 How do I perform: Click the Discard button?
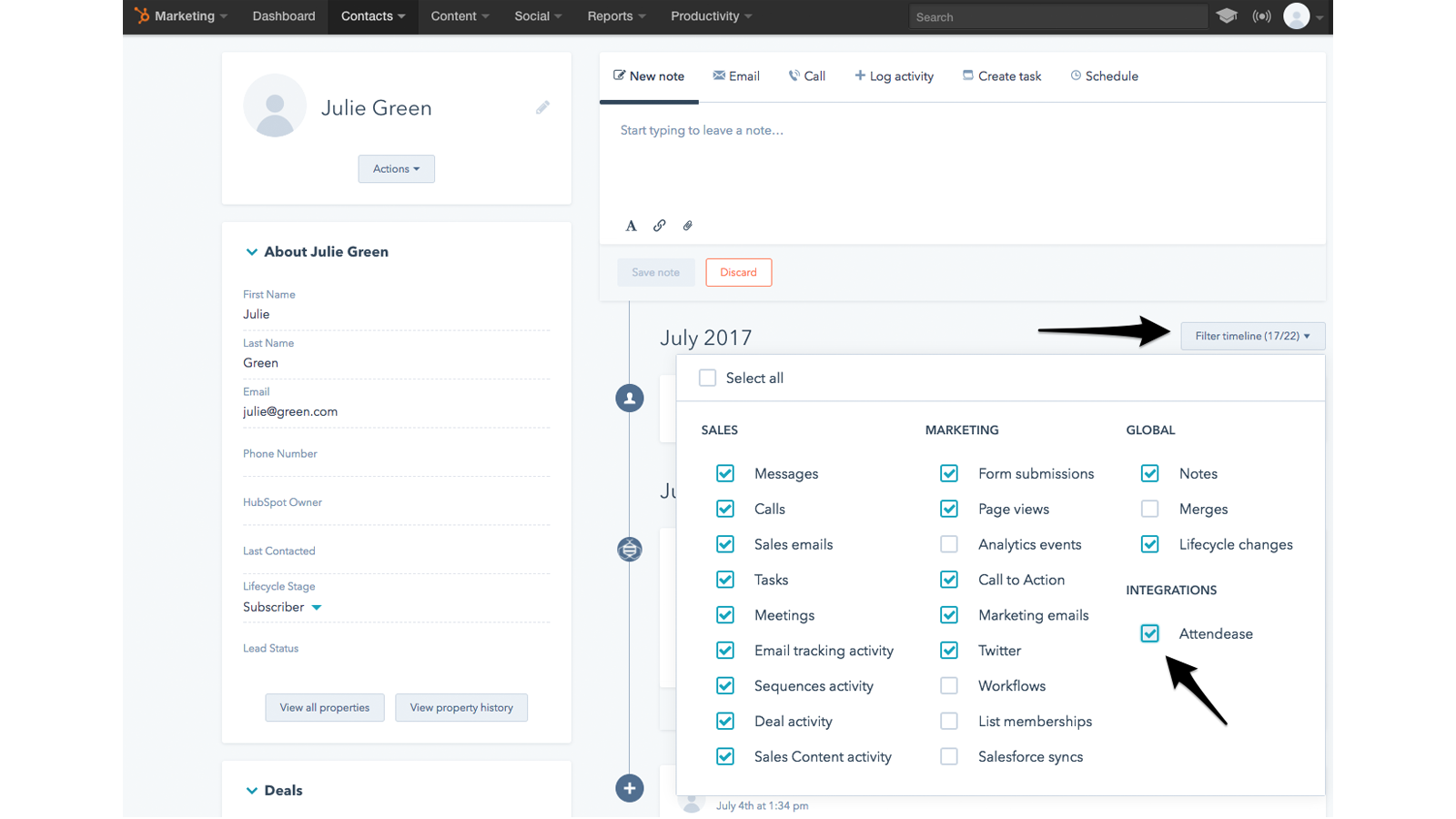(x=738, y=271)
